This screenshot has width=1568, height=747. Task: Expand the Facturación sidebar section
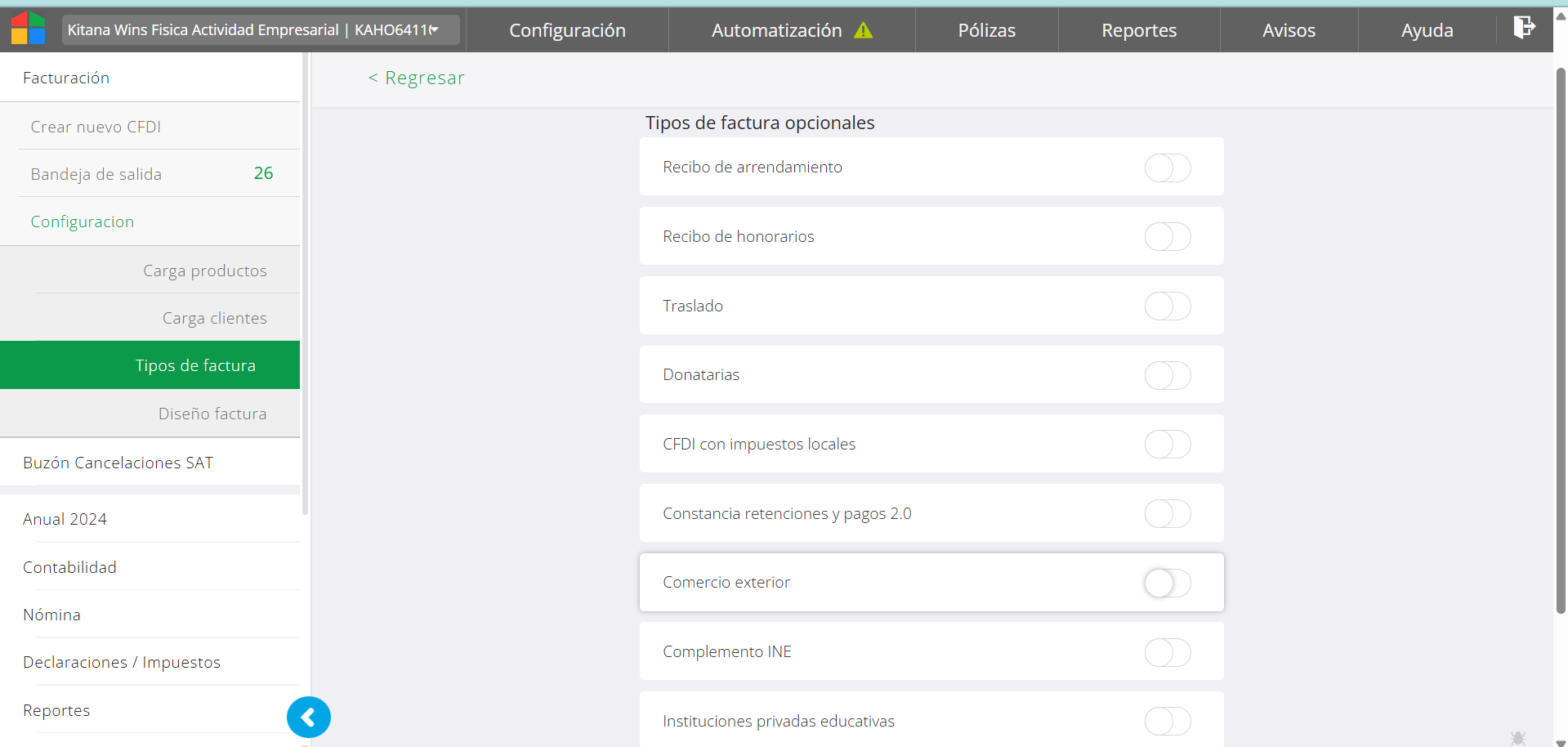click(x=66, y=78)
